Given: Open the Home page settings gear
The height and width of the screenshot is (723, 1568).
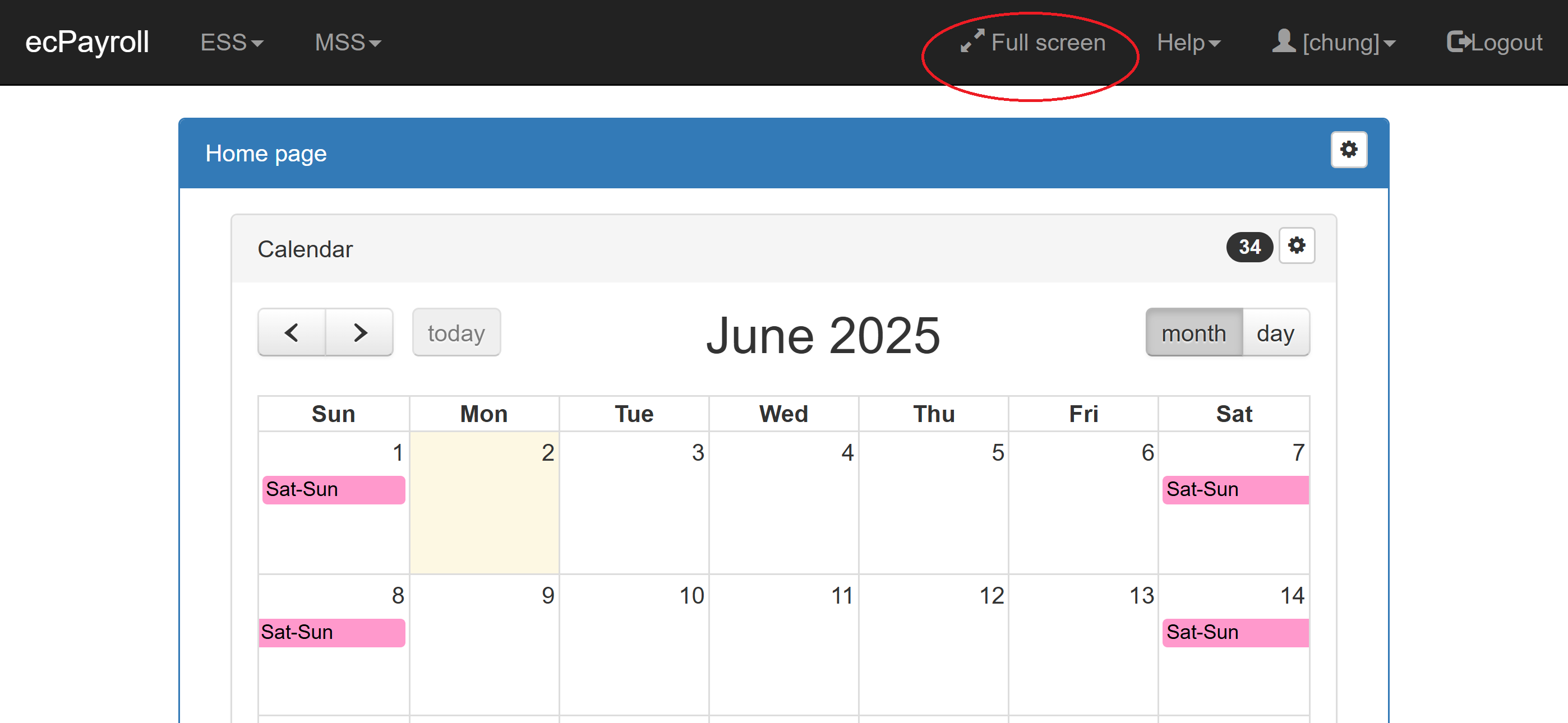Looking at the screenshot, I should pos(1348,150).
